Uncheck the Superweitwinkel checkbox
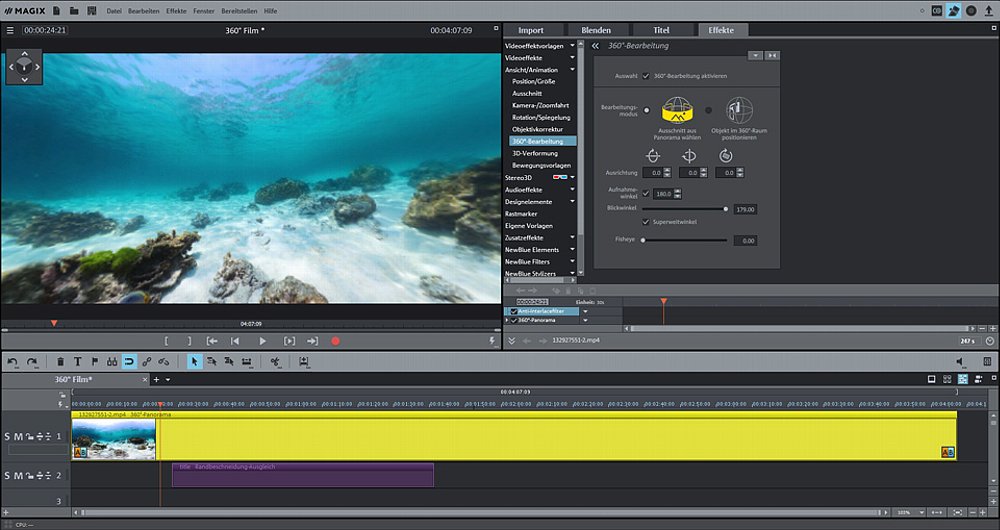The height and width of the screenshot is (530, 1000). pyautogui.click(x=646, y=222)
